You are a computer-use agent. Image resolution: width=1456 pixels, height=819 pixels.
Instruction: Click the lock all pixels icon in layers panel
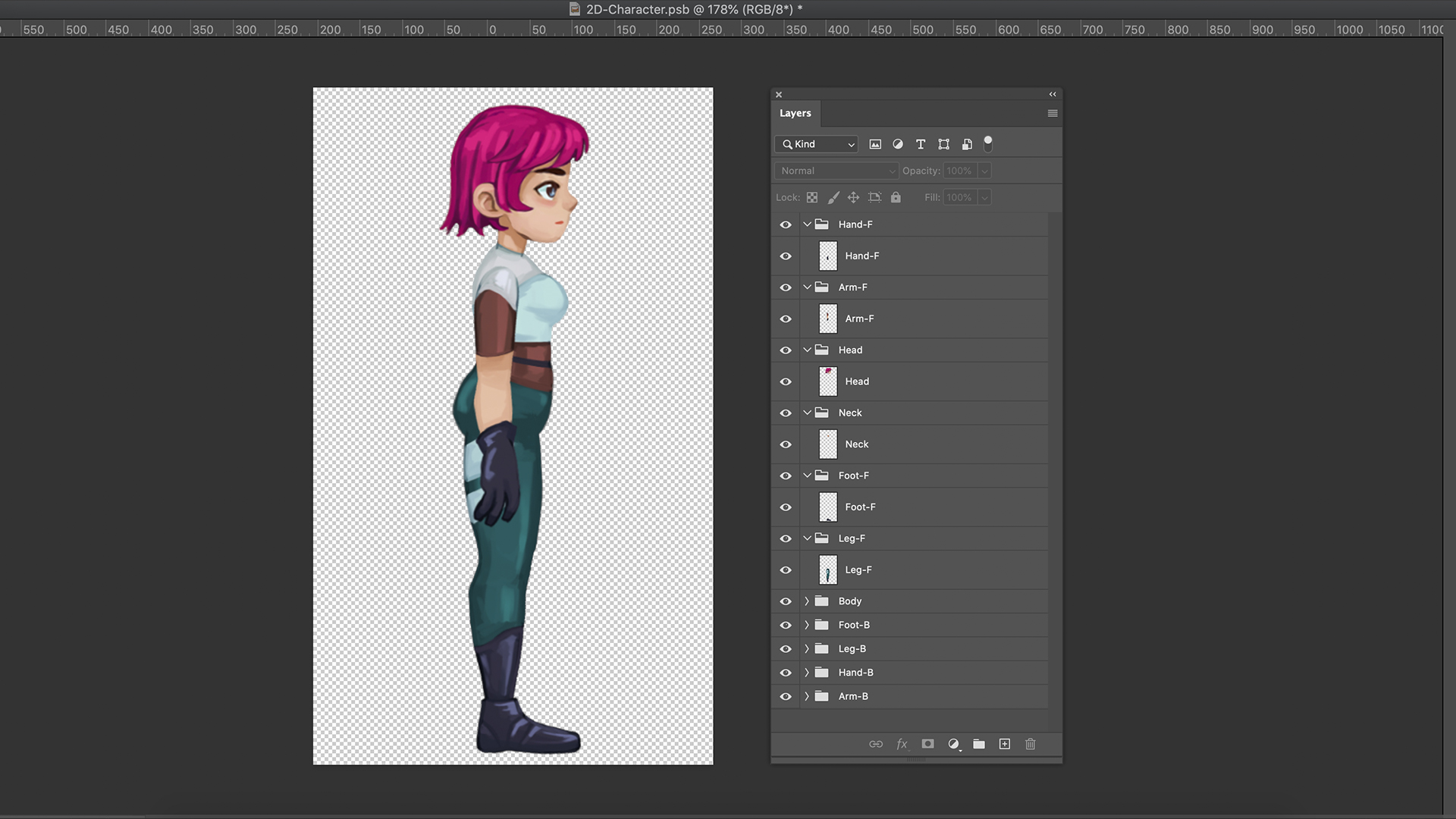click(896, 196)
